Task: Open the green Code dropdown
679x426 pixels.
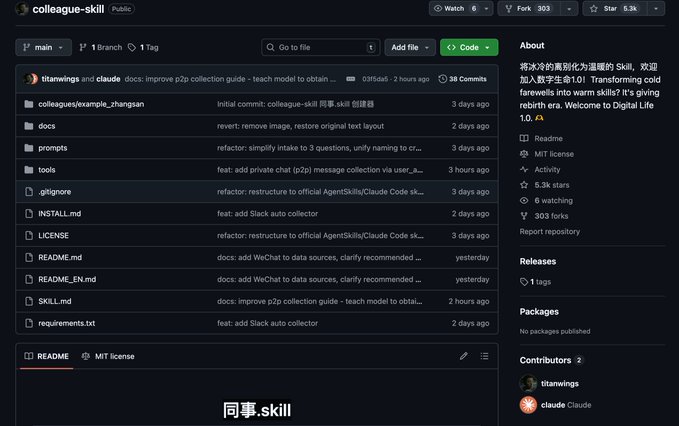Action: pos(467,47)
